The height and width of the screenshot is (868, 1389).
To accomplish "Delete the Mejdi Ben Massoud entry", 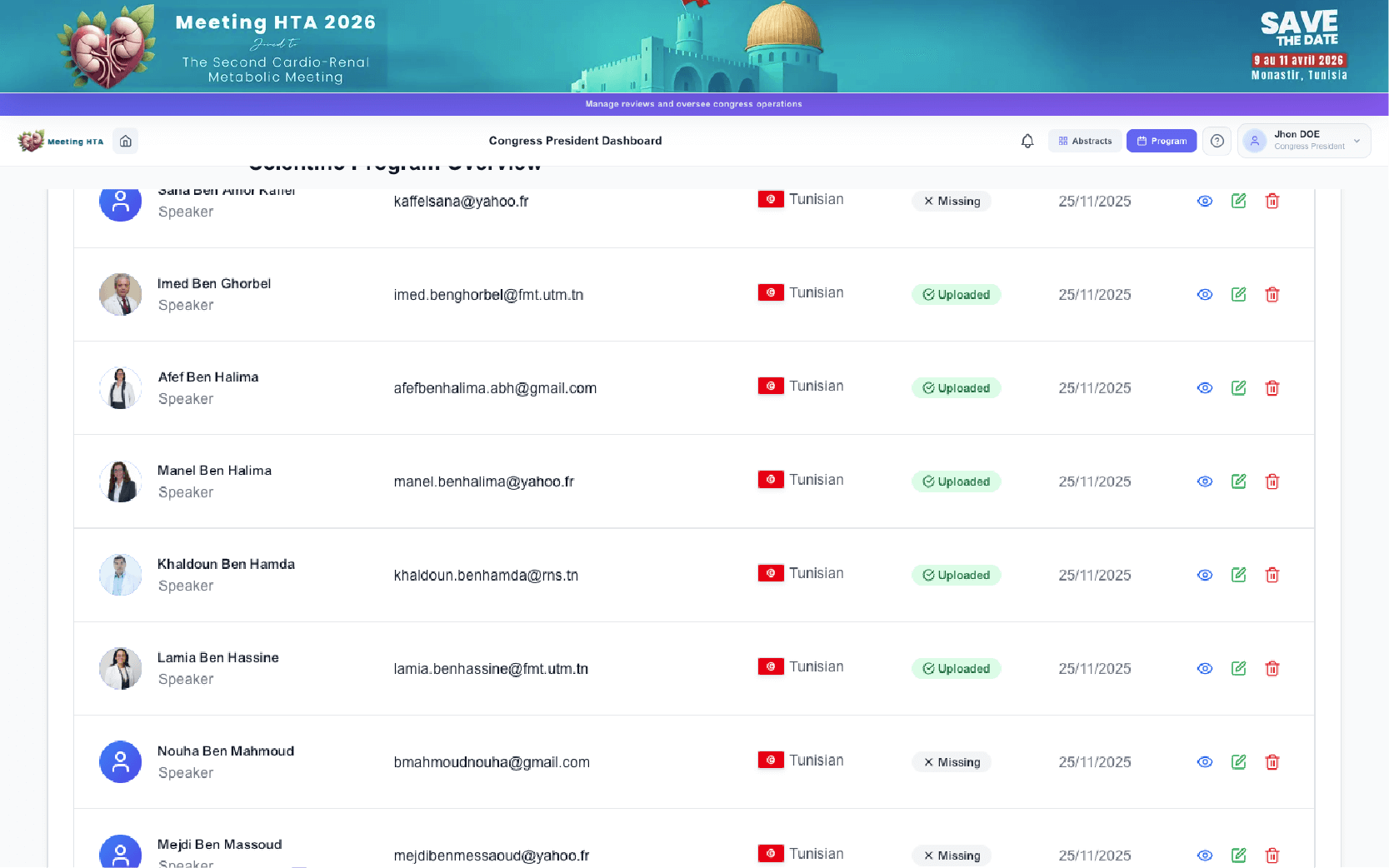I will (x=1272, y=855).
